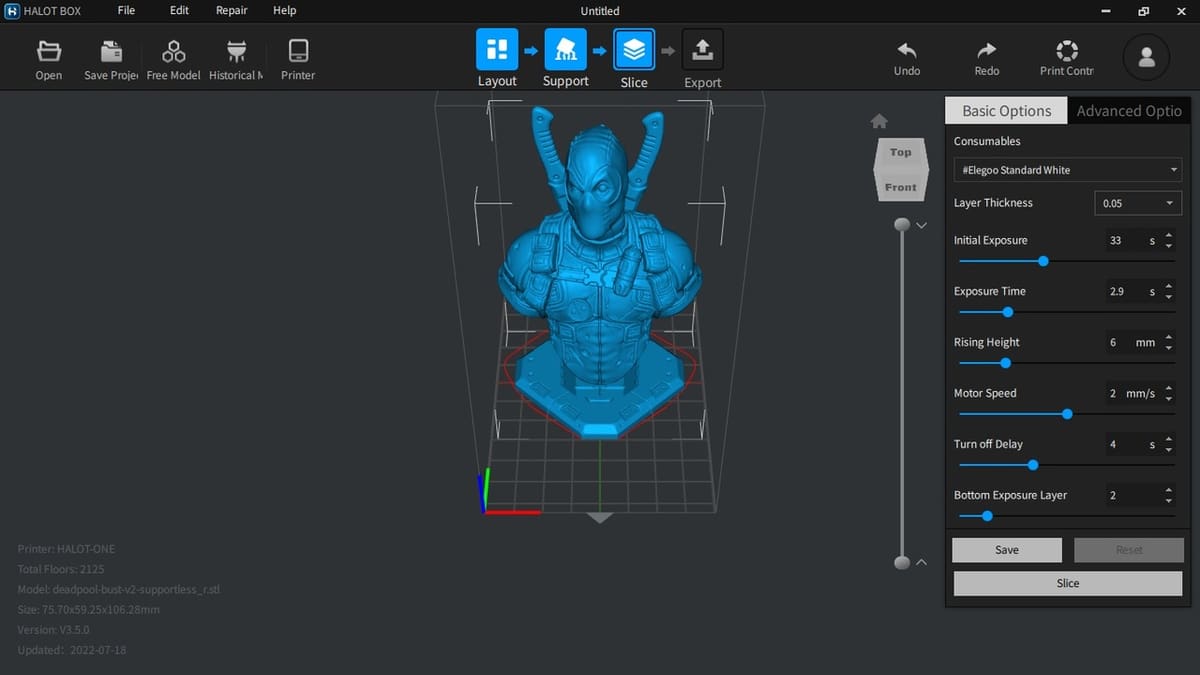
Task: Click the Printer toolbar icon
Action: (x=298, y=60)
